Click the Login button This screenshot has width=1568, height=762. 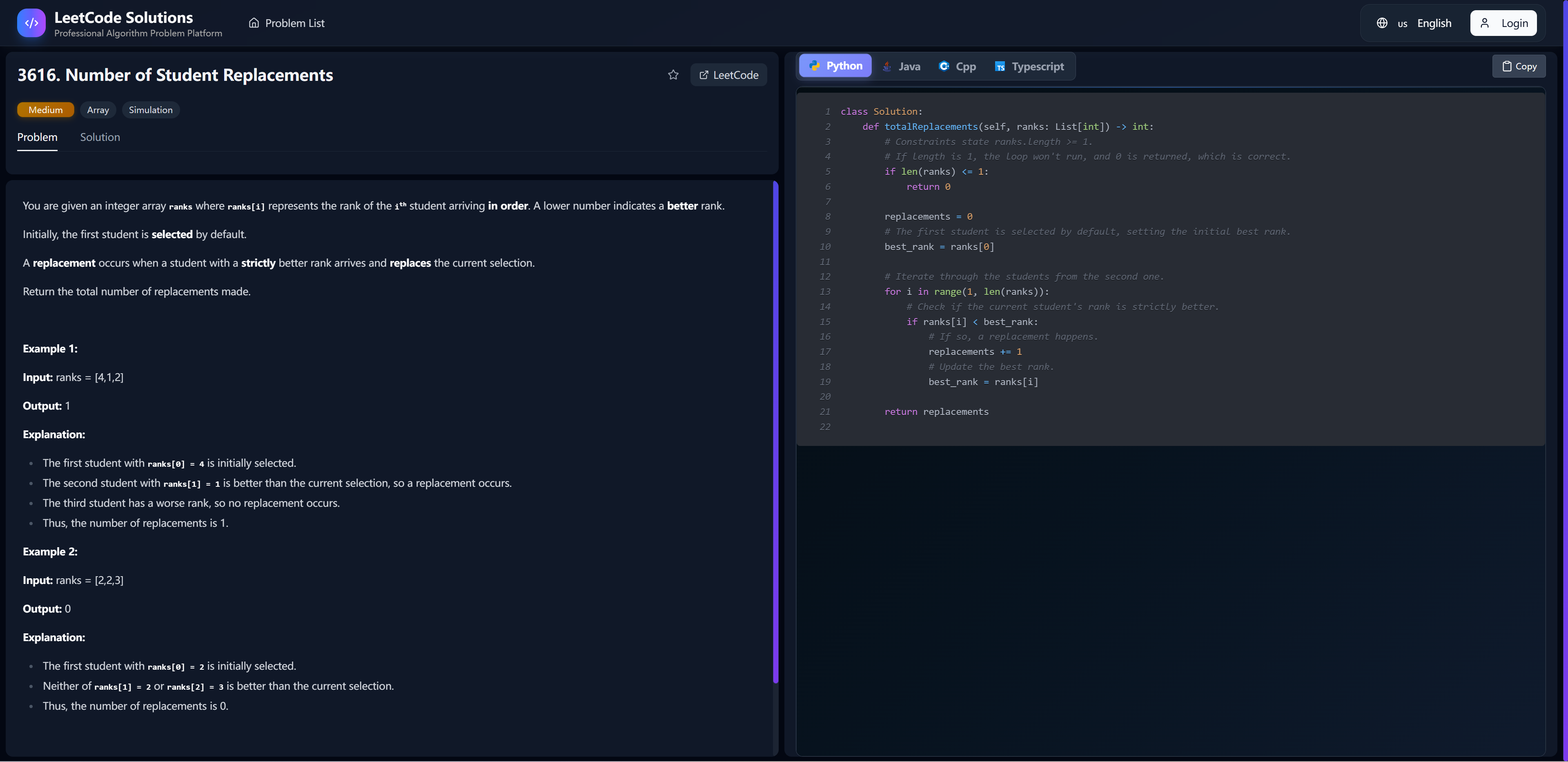(1503, 23)
